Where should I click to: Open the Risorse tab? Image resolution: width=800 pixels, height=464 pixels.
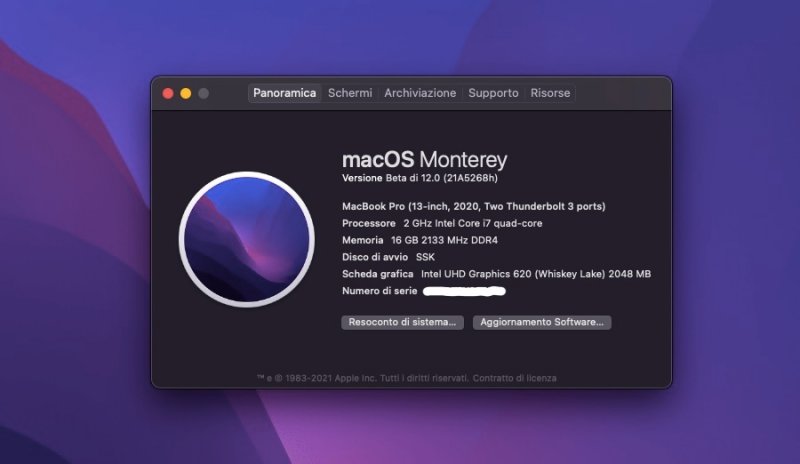(550, 93)
